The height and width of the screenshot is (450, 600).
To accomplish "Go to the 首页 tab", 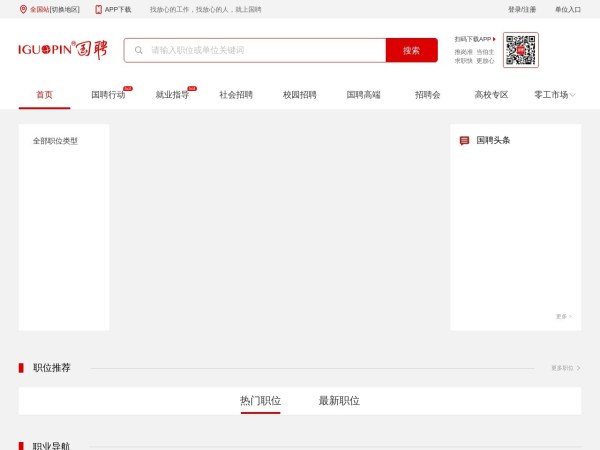I will [x=44, y=95].
